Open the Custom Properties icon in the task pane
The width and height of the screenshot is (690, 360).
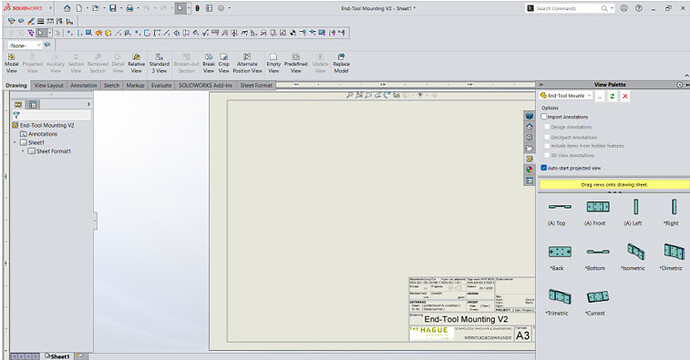pos(529,180)
